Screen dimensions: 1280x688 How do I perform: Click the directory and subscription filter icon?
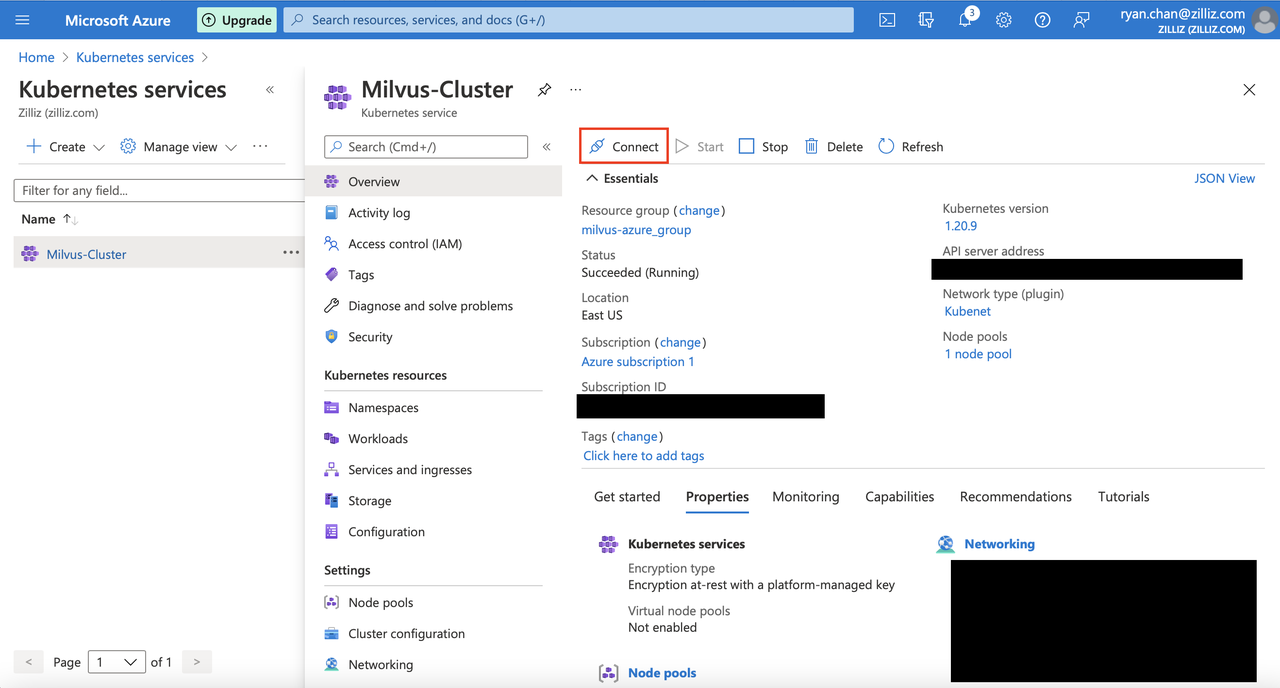[x=926, y=20]
